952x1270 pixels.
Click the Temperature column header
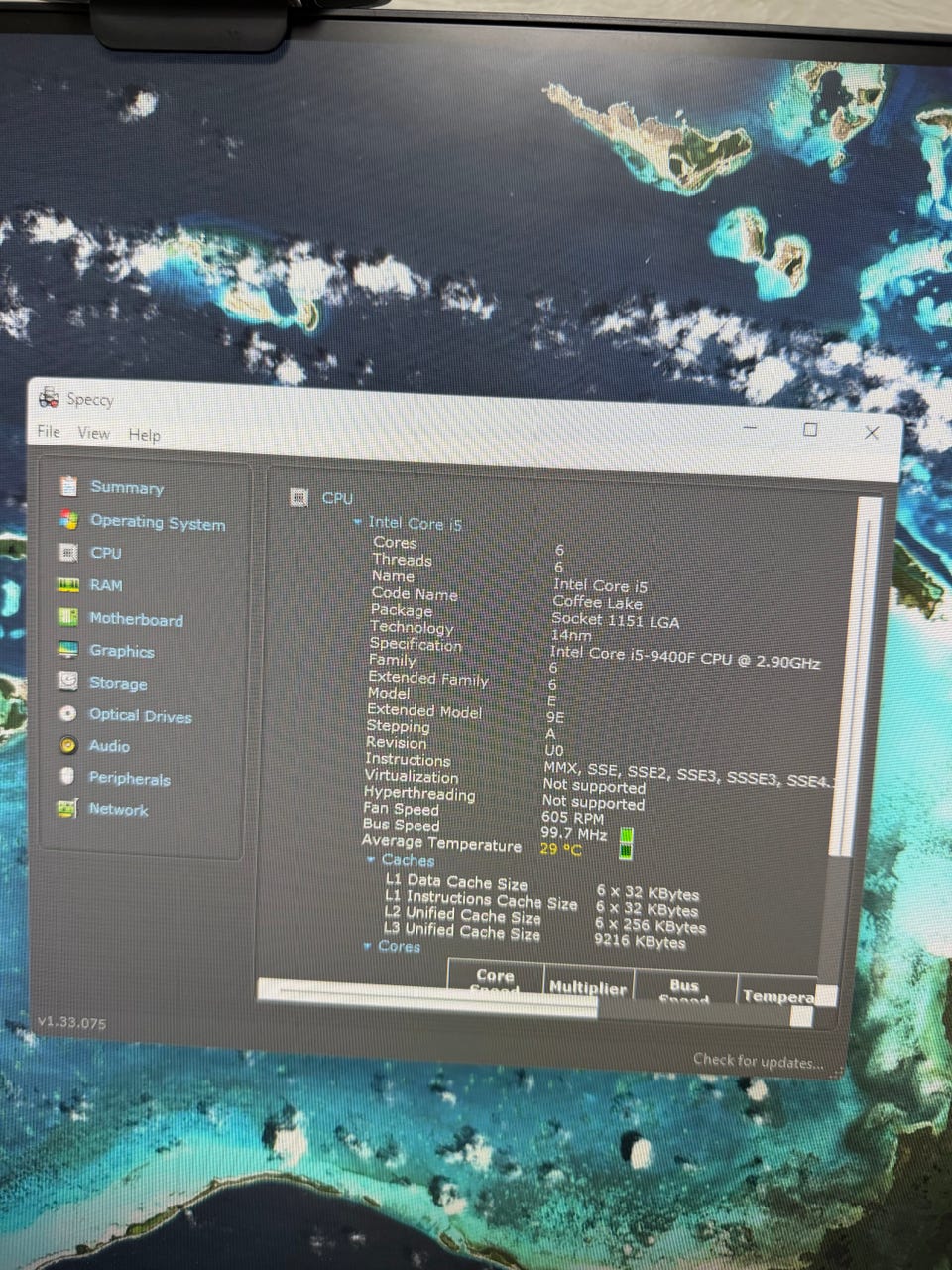click(779, 993)
